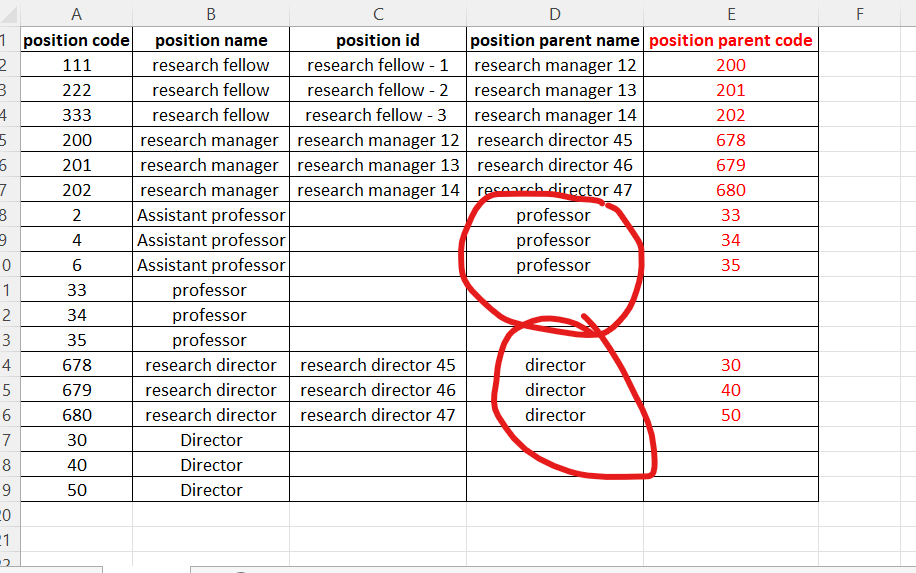Click the cell with position code 34

(76, 315)
